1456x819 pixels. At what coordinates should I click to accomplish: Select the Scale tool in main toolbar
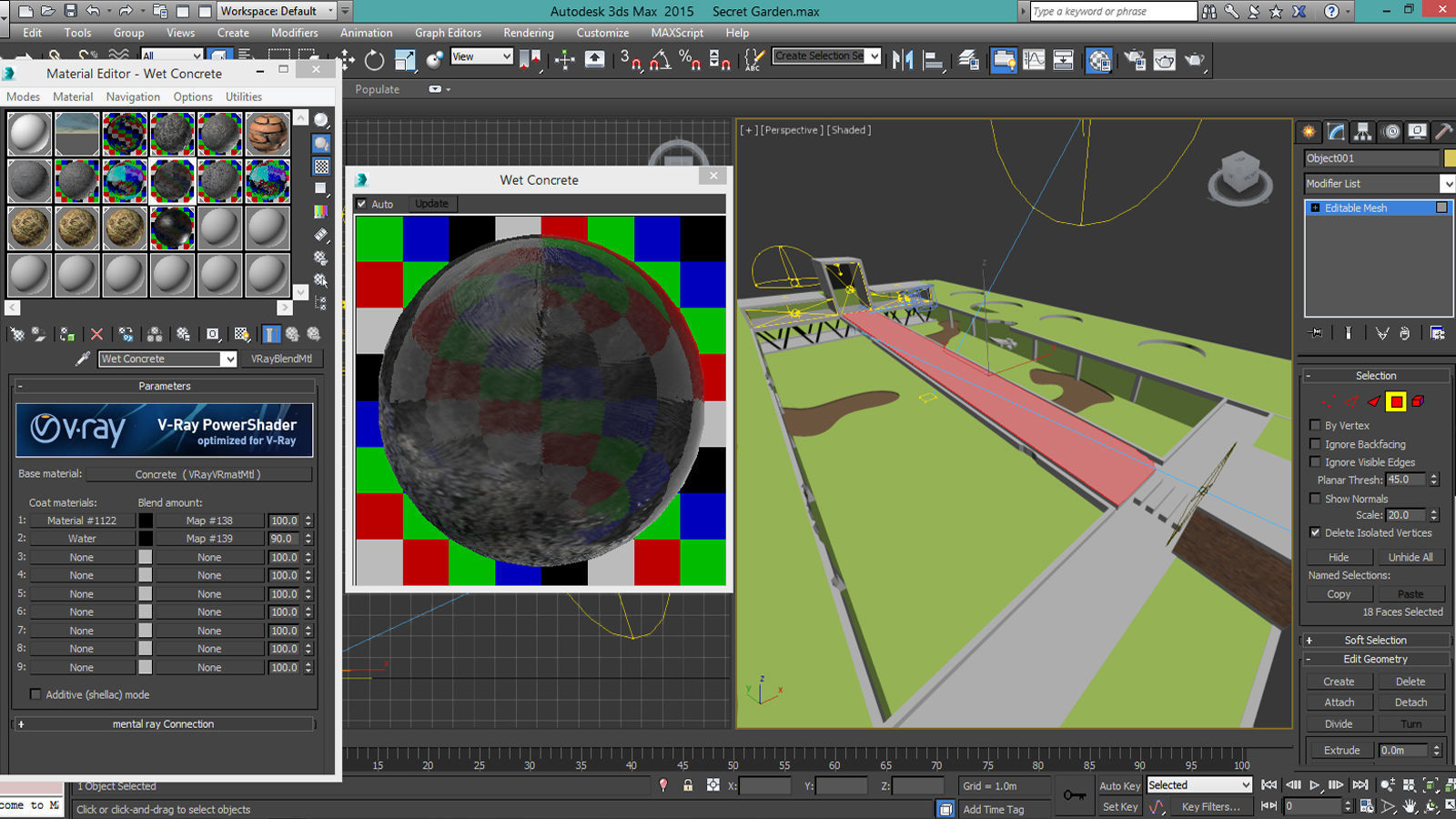tap(405, 60)
